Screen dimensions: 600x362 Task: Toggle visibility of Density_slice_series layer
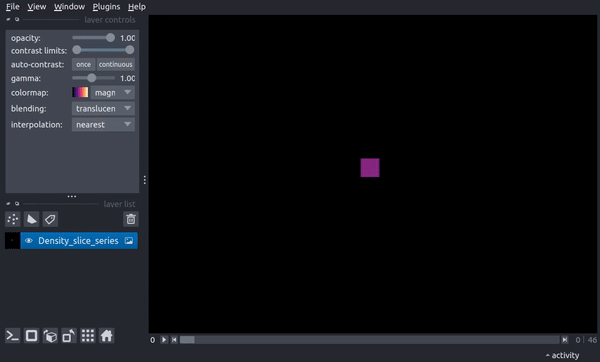pos(29,241)
